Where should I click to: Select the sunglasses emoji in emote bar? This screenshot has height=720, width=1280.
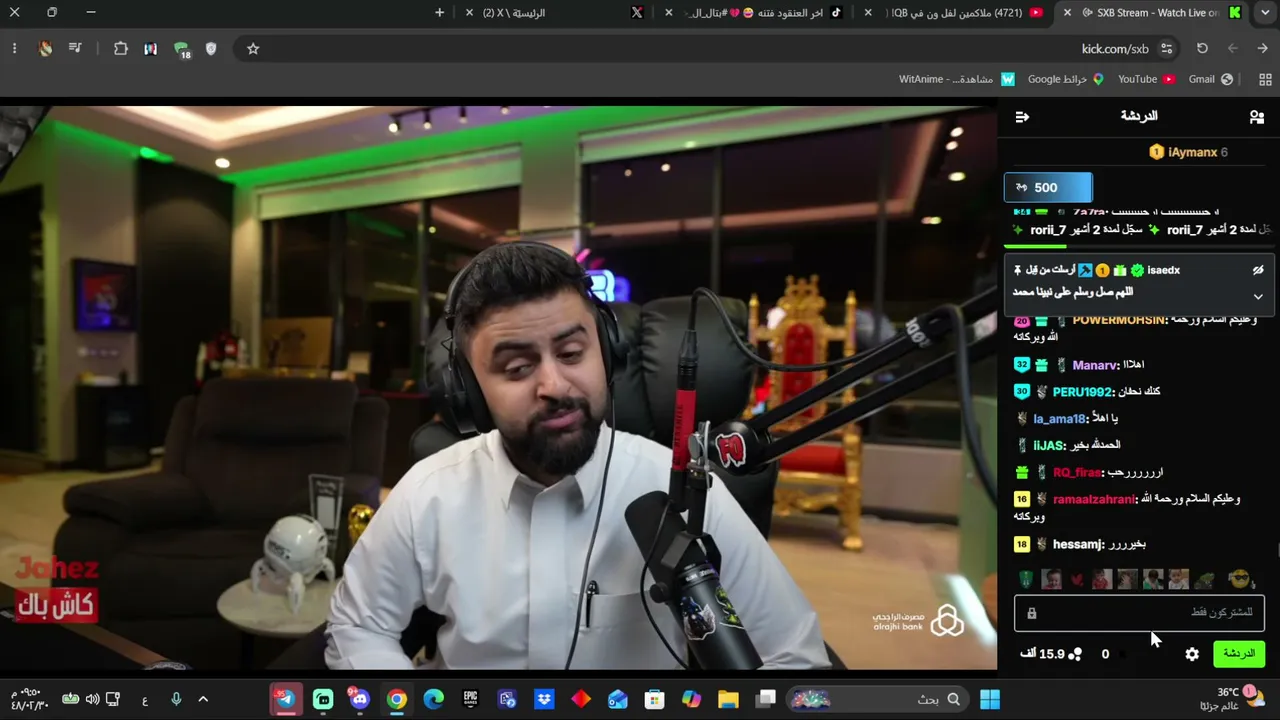coord(1240,579)
